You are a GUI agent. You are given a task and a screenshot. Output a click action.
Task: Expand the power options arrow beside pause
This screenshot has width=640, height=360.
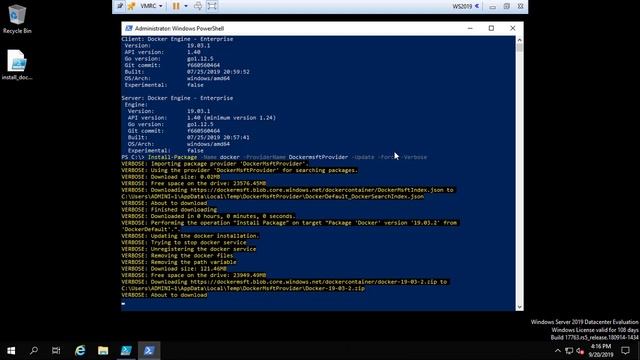click(x=186, y=6)
